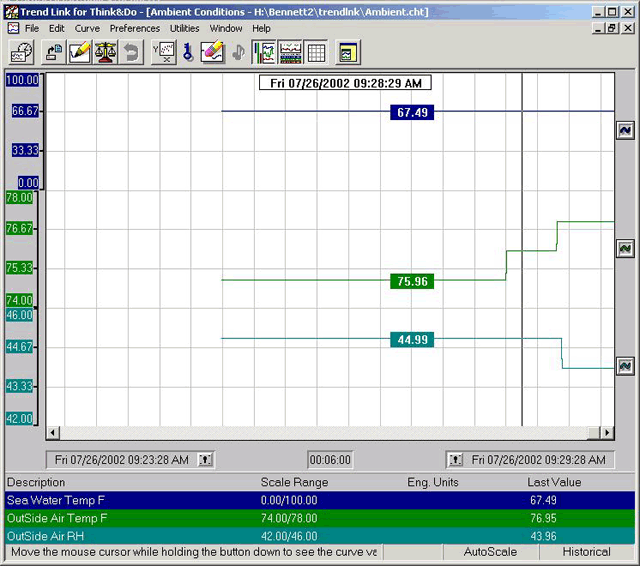Screen dimensions: 640x566
Task: Click the OutSide Air RH curve marker icon
Action: pyautogui.click(x=625, y=366)
